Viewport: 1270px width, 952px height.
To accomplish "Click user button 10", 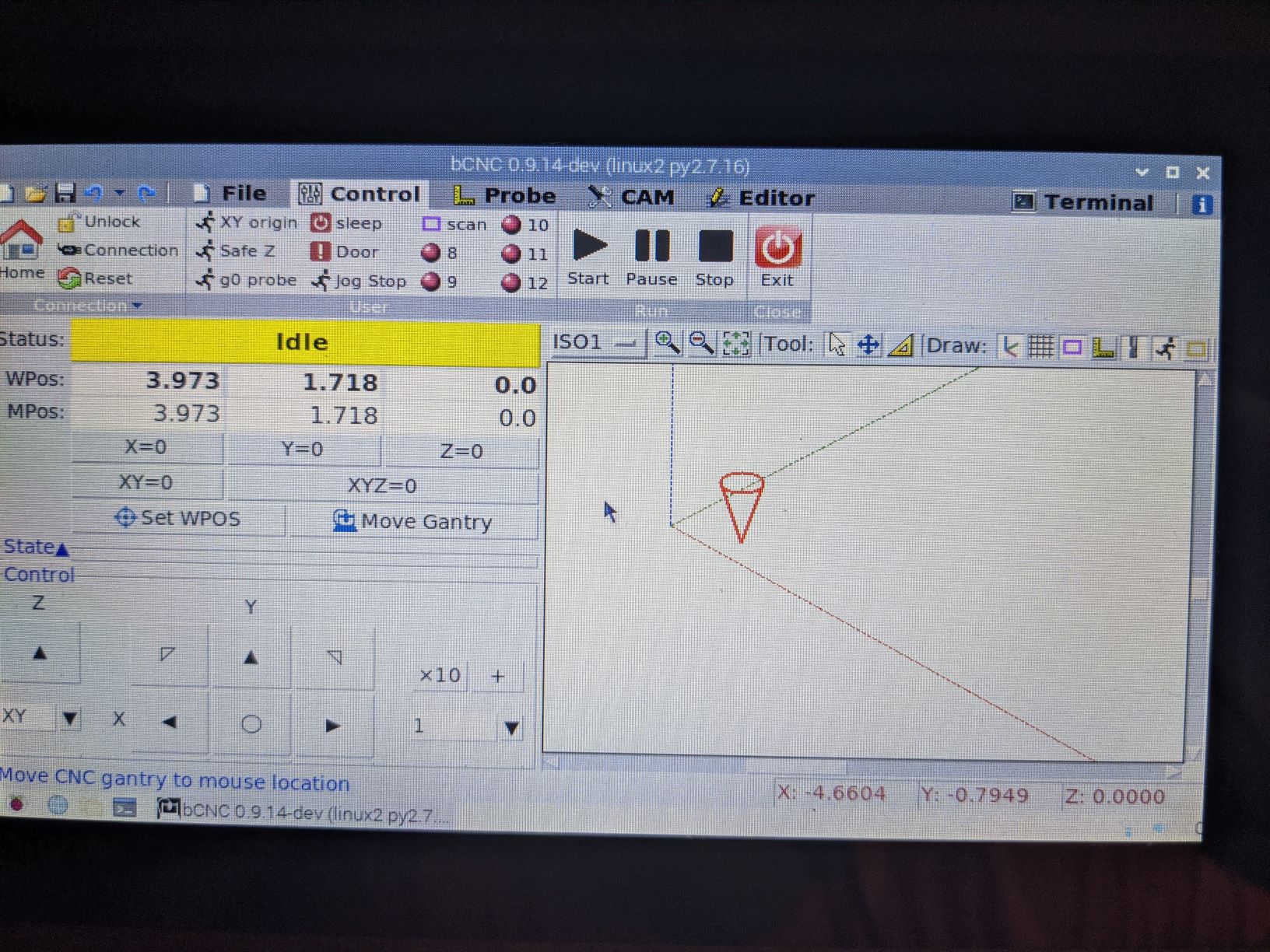I will coord(525,226).
